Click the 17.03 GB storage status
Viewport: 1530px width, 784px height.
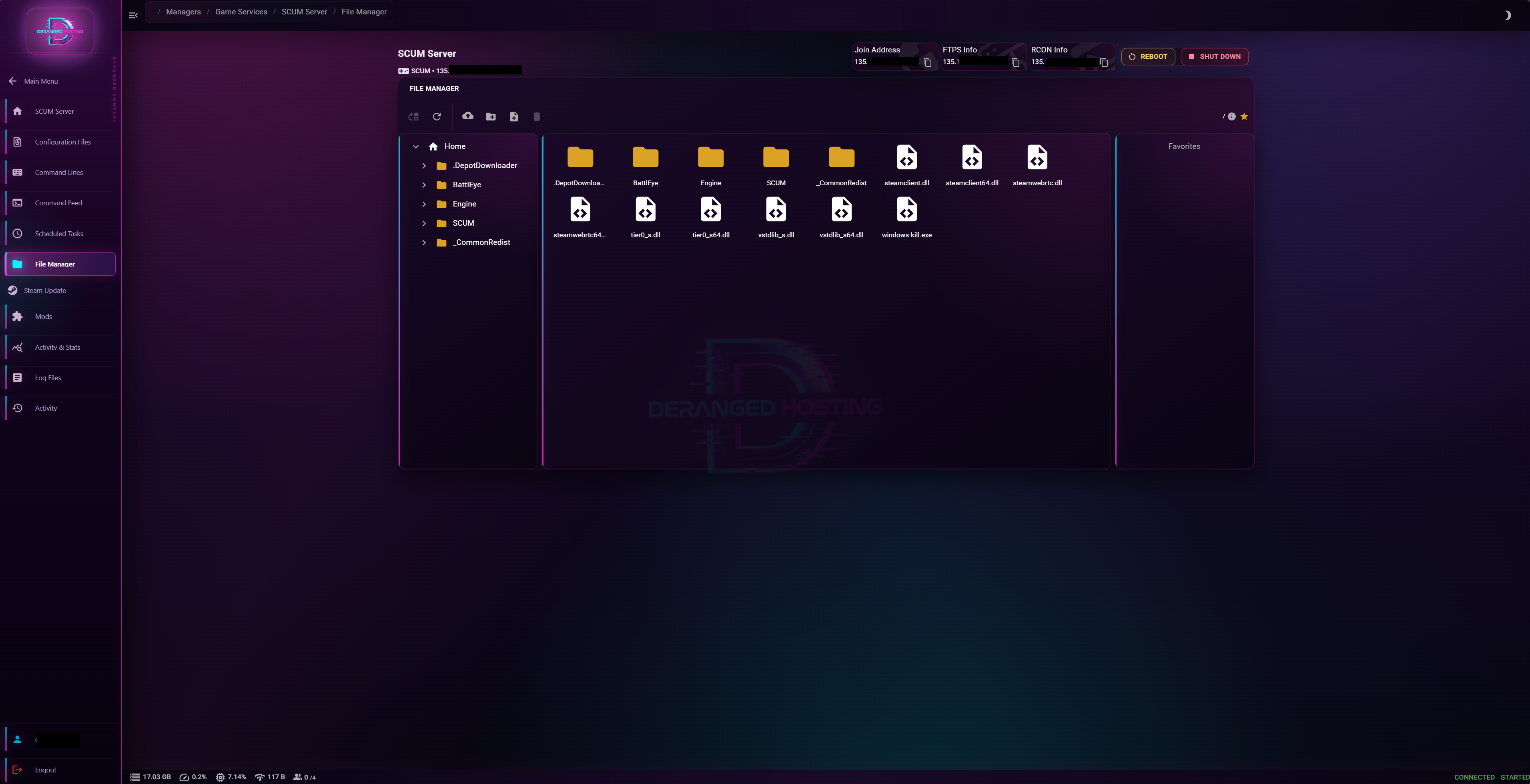(x=150, y=777)
